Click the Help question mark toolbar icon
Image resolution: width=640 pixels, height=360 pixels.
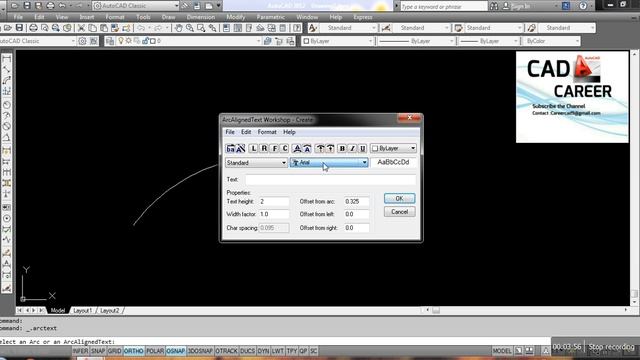[297, 28]
